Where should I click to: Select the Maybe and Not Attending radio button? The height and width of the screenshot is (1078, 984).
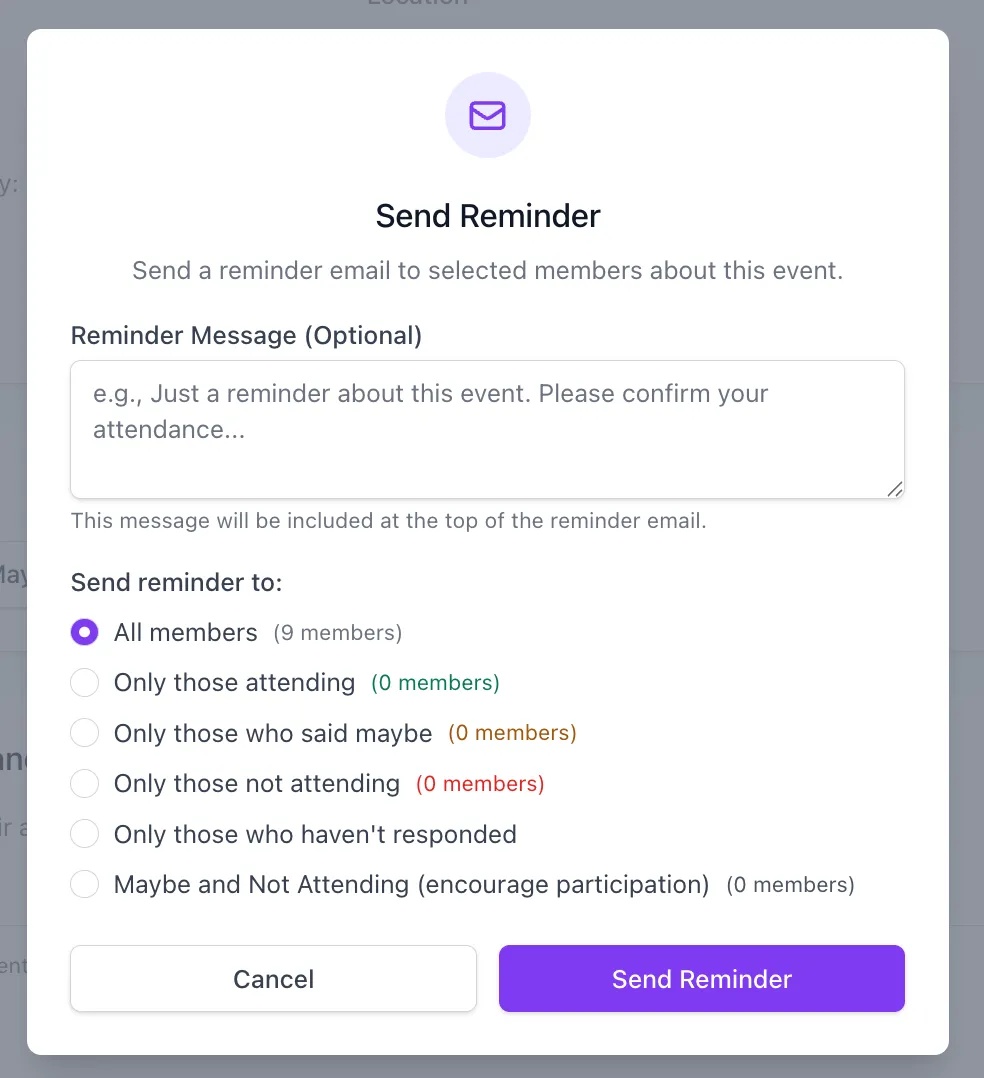[x=85, y=884]
